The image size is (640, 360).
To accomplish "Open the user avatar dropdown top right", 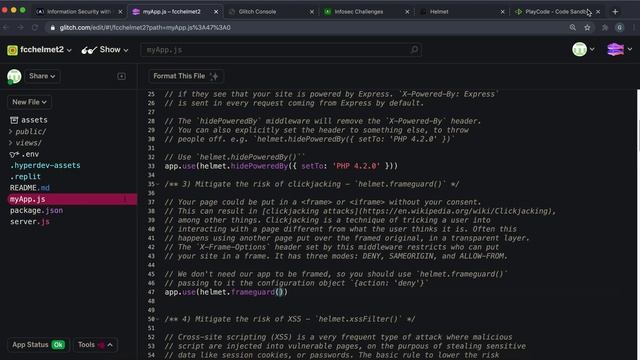I will [583, 49].
